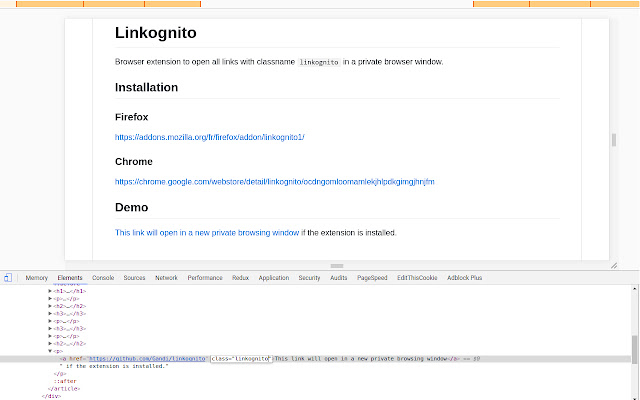The width and height of the screenshot is (640, 400).
Task: Select the closing </article> tag
Action: click(64, 389)
